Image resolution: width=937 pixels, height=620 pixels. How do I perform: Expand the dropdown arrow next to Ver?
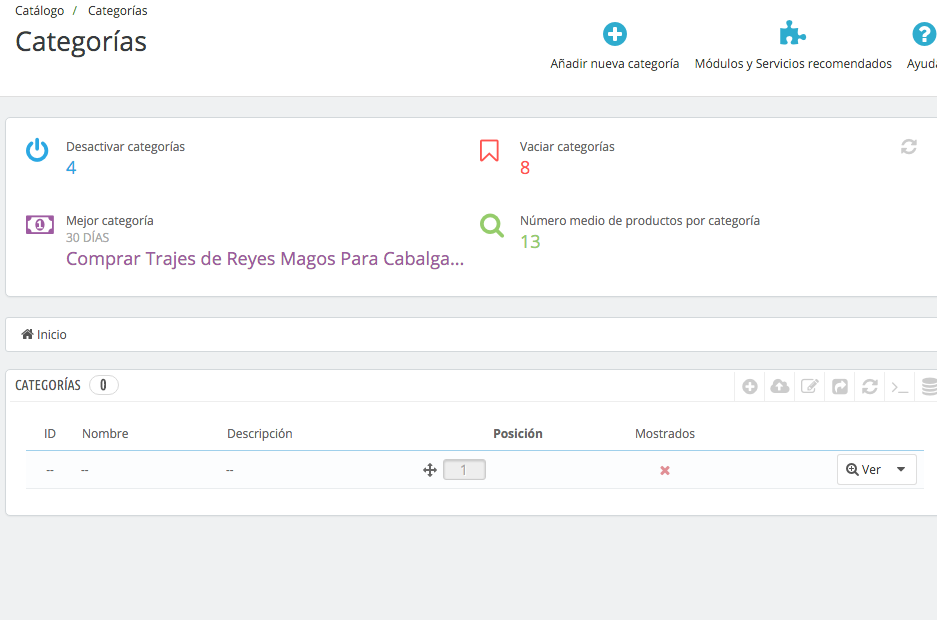point(901,469)
